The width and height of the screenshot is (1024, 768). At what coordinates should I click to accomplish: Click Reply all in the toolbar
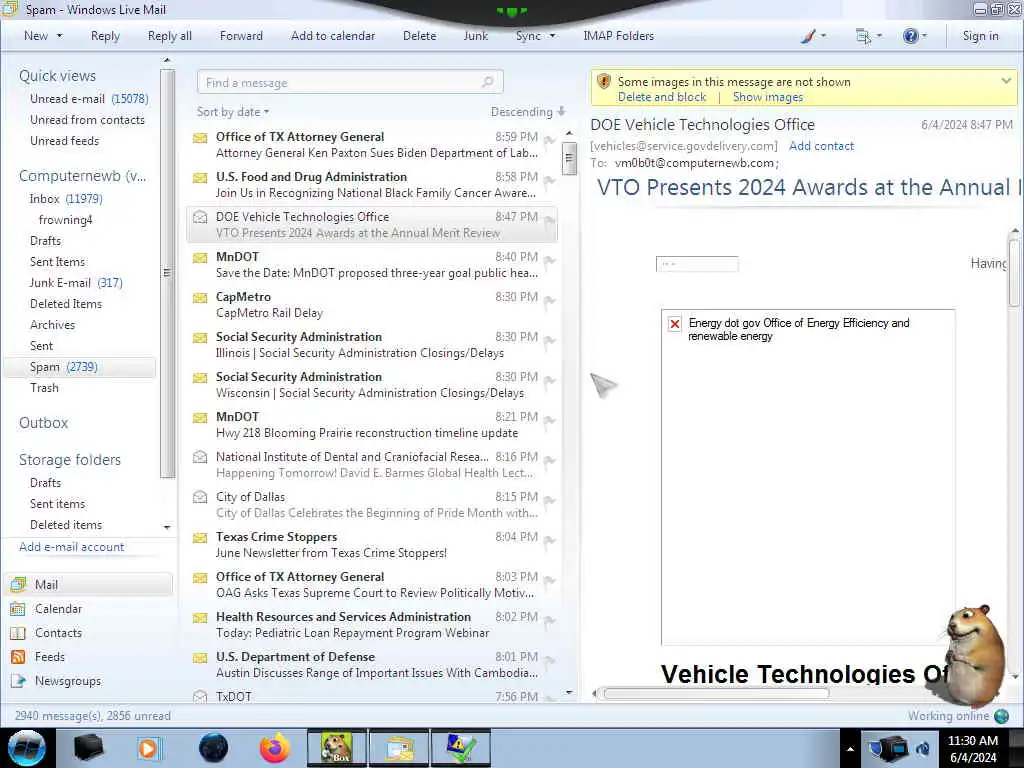[170, 36]
